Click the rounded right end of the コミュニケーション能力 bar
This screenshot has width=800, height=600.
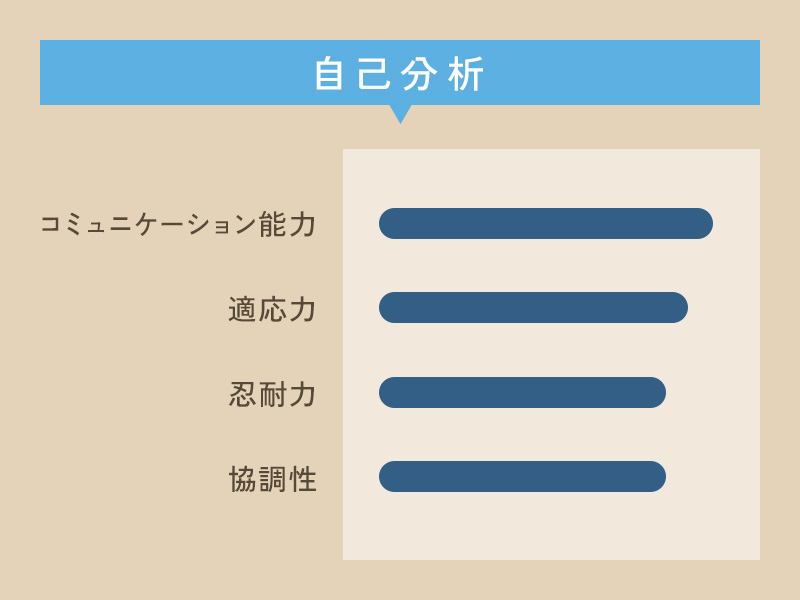[701, 223]
